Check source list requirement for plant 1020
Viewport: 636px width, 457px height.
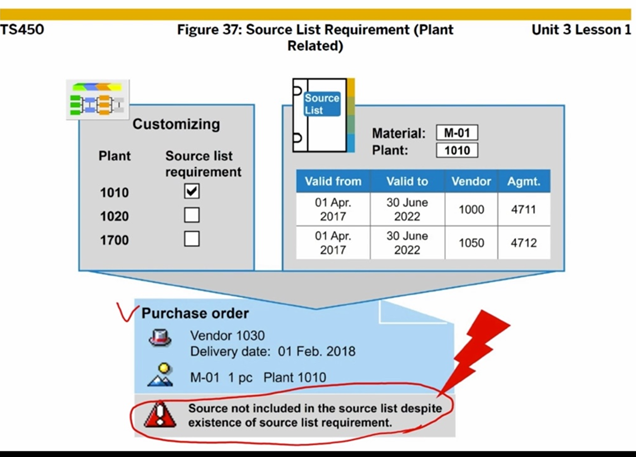191,215
